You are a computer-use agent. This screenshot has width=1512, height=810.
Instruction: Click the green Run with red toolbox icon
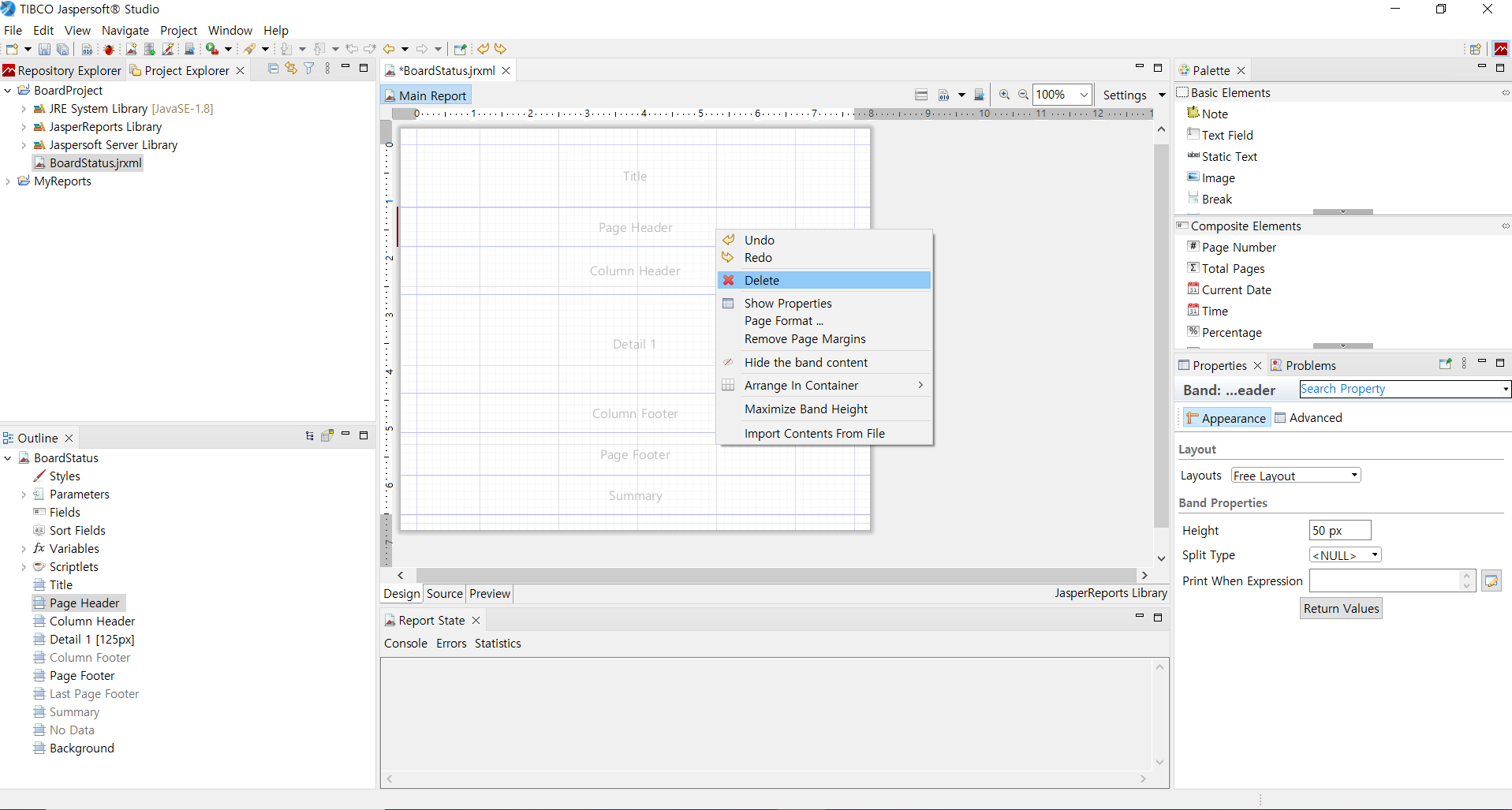pyautogui.click(x=211, y=49)
